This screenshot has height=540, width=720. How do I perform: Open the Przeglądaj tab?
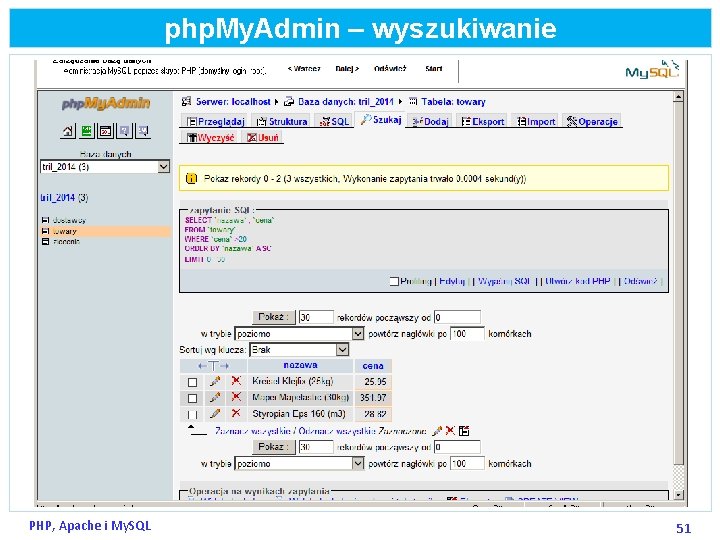pyautogui.click(x=215, y=122)
